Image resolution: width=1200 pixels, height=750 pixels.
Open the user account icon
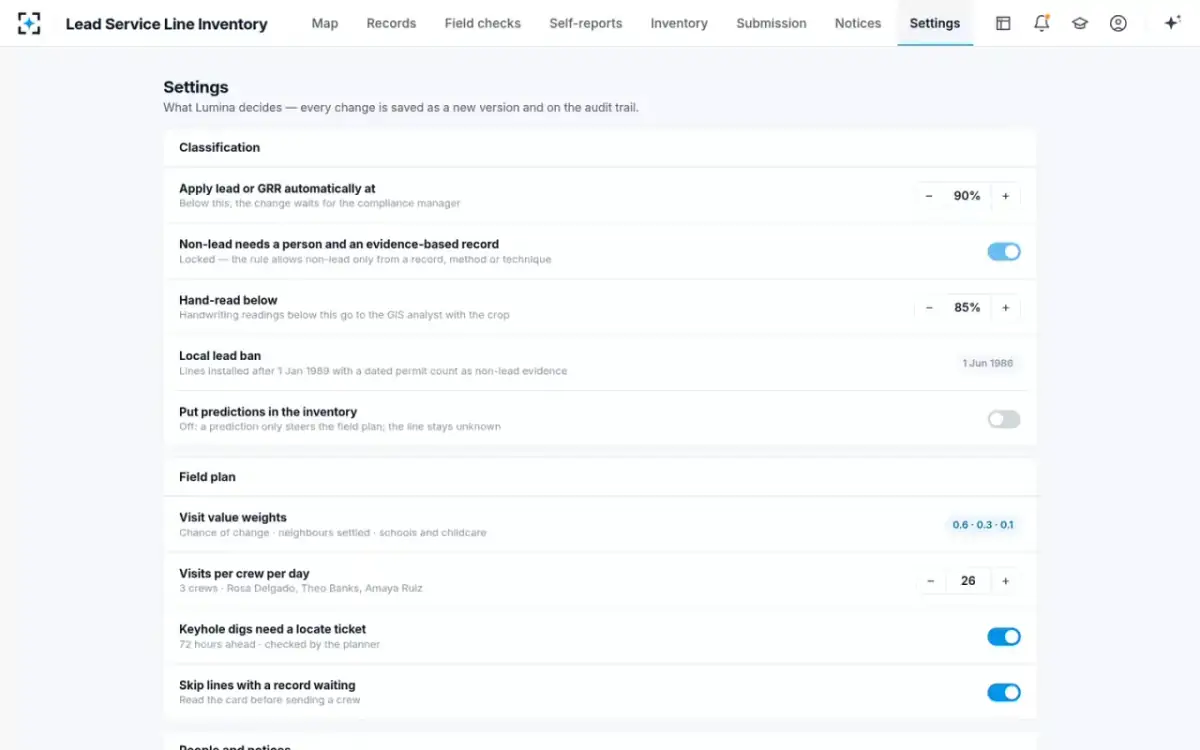pyautogui.click(x=1118, y=23)
